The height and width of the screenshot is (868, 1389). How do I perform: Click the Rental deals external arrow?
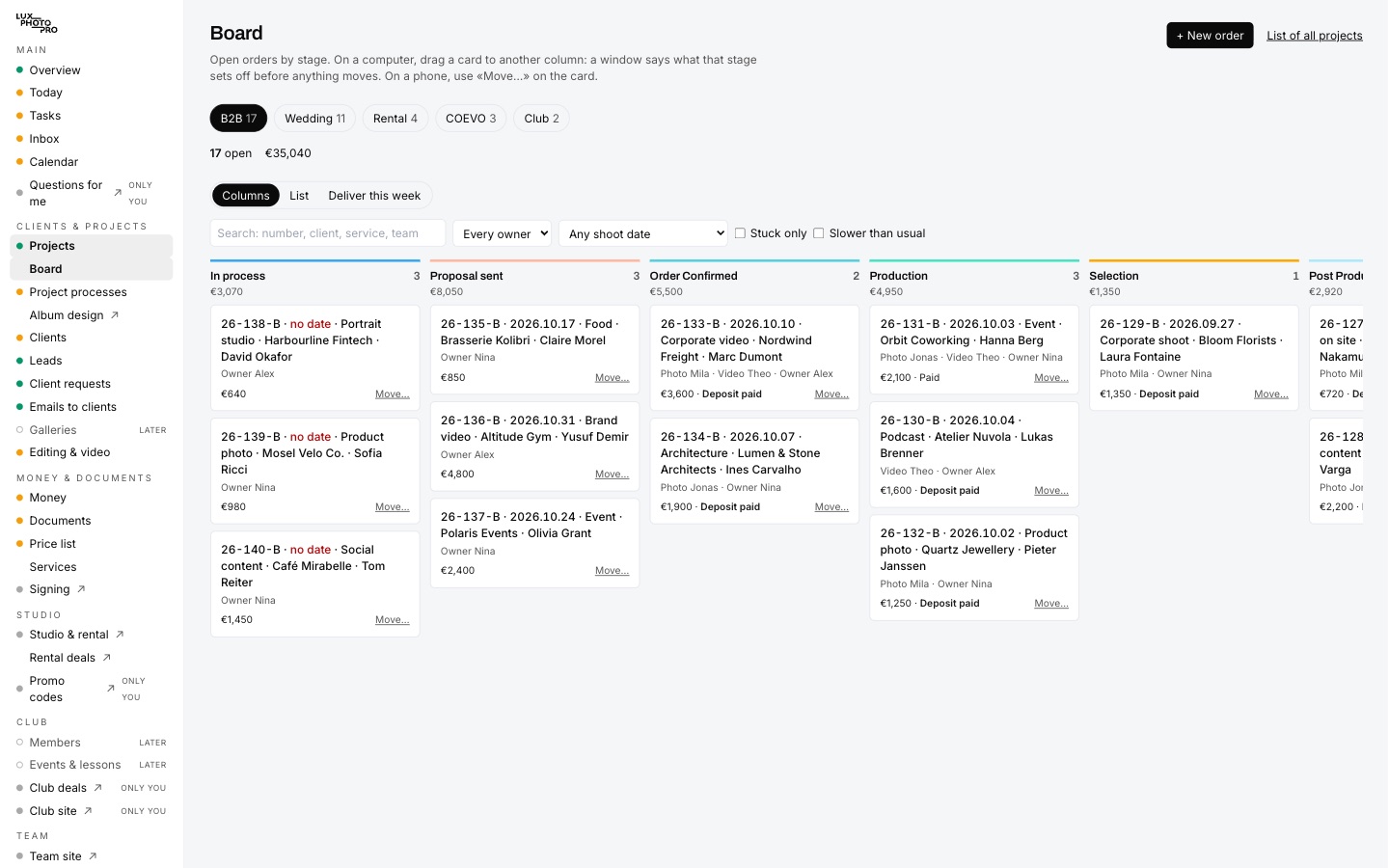point(107,658)
